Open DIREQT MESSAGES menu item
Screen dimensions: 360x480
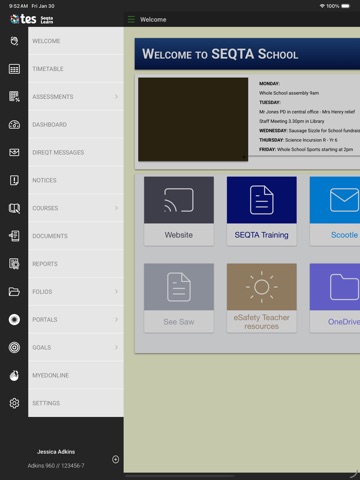tap(76, 152)
